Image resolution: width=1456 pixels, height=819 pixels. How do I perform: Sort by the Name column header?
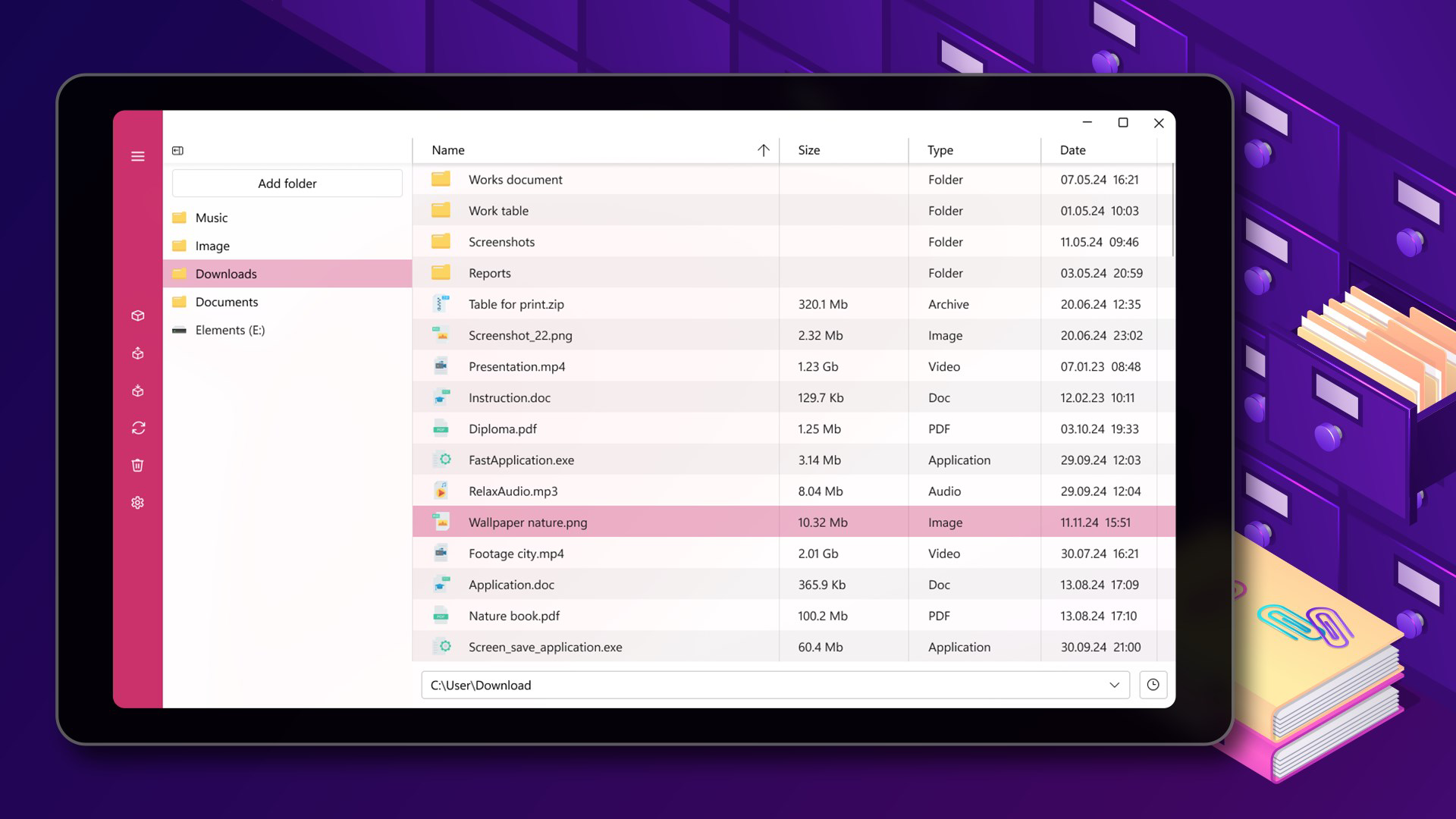point(448,150)
